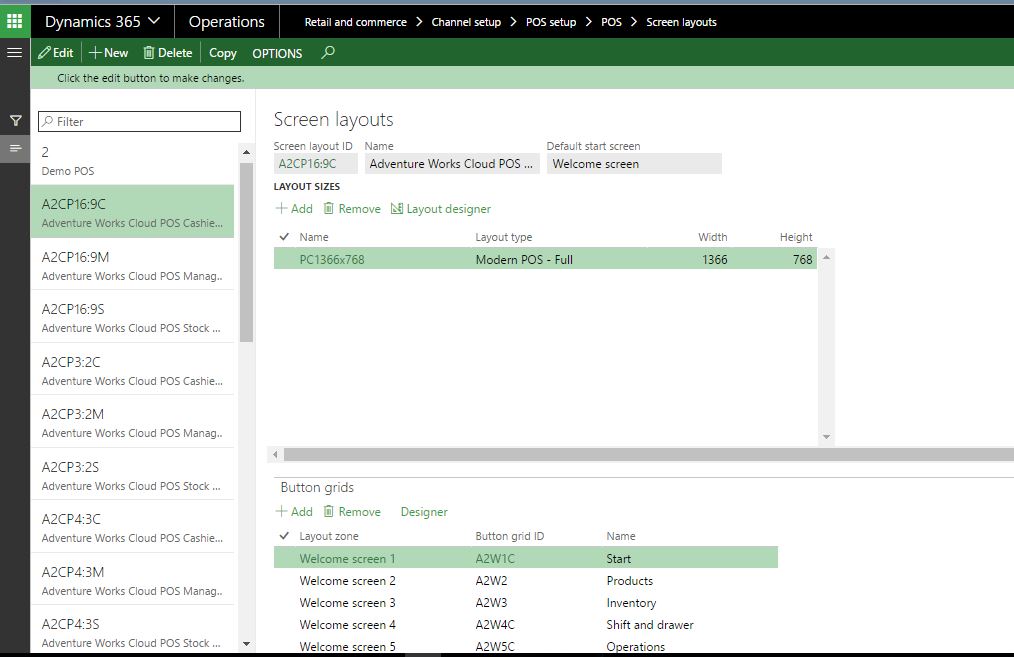Toggle the hamburger navigation pane icon
This screenshot has width=1014, height=657.
pyautogui.click(x=14, y=52)
